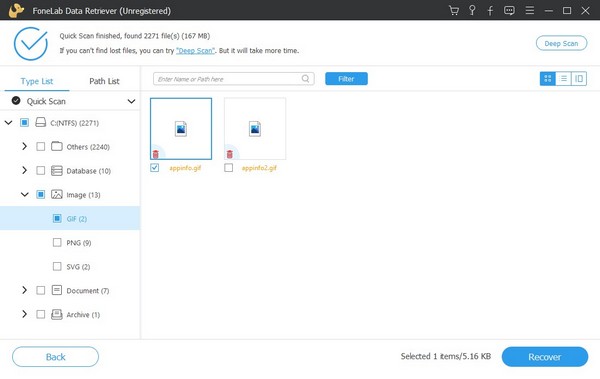Open the shopping cart purchase icon
600x379 pixels.
coord(454,10)
